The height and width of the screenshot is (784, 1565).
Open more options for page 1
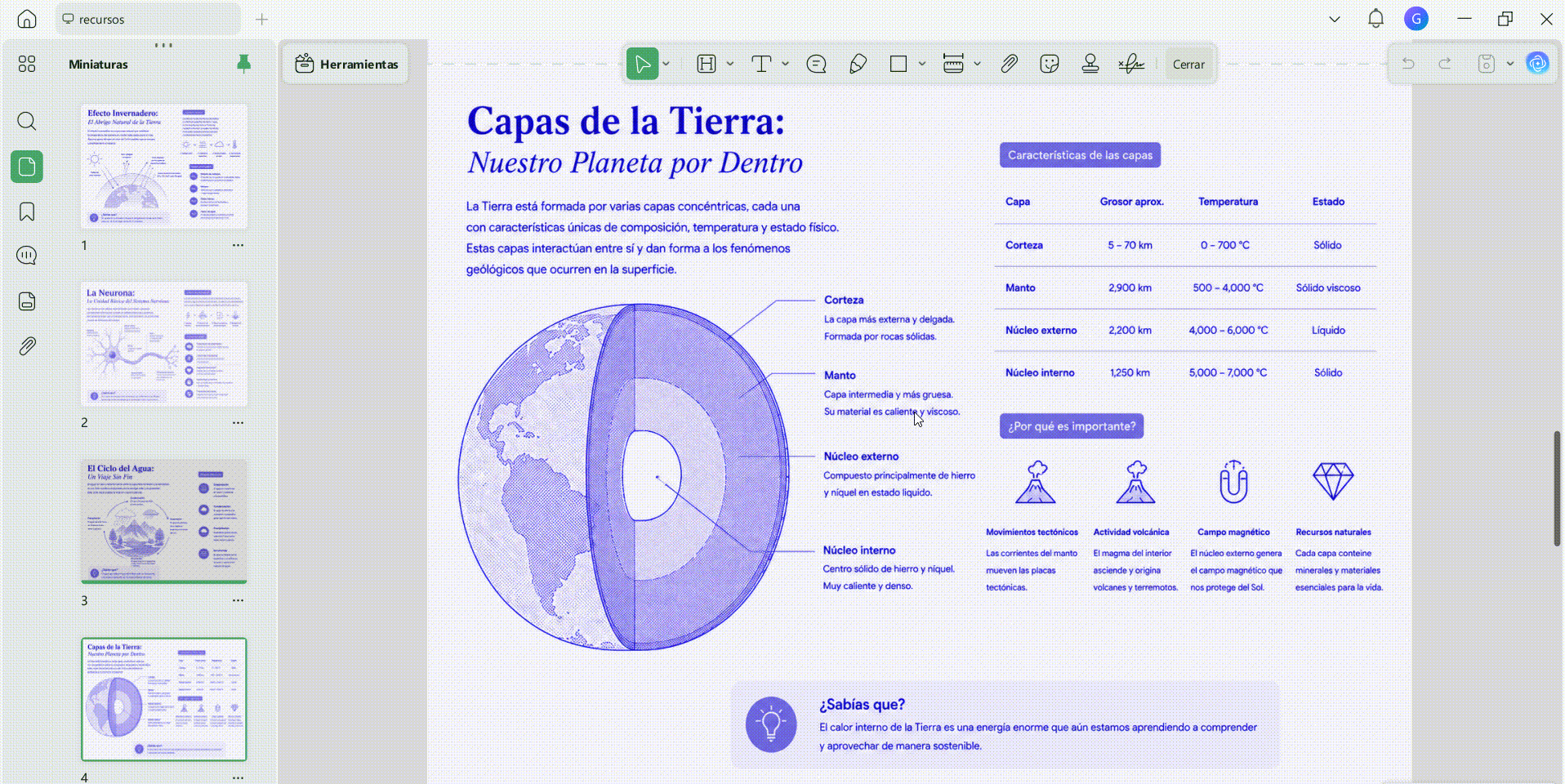pyautogui.click(x=238, y=245)
